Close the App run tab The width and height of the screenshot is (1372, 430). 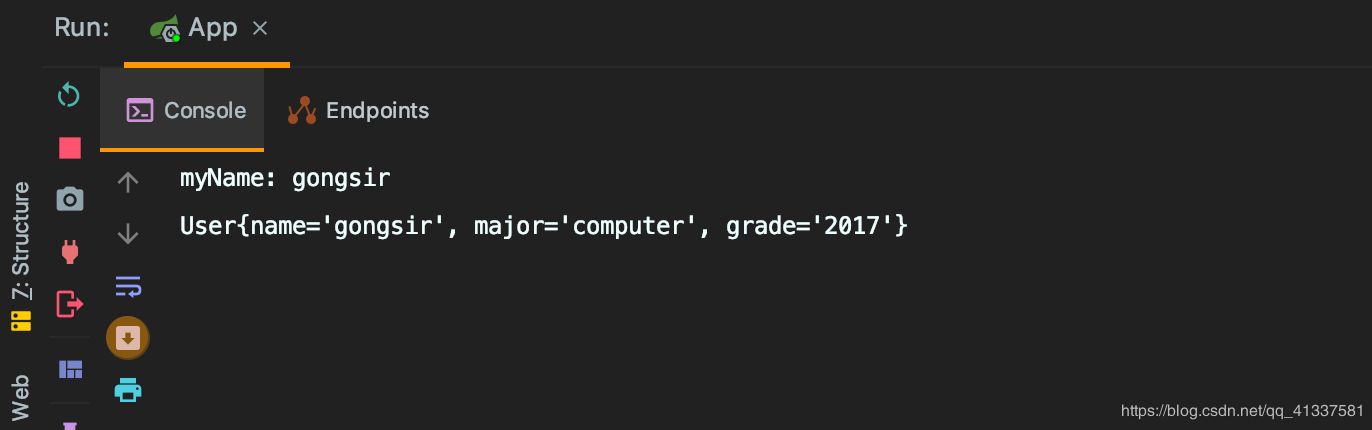tap(260, 29)
